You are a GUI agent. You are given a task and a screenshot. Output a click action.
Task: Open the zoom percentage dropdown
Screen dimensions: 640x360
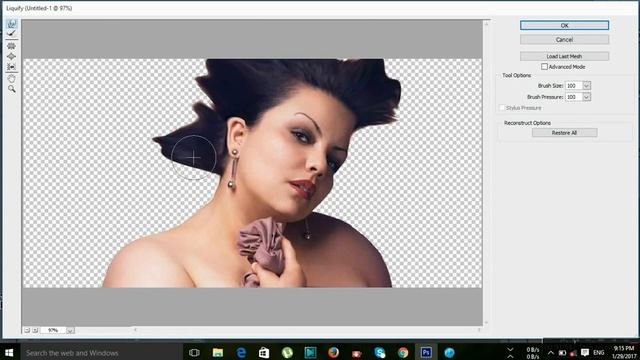(70, 330)
